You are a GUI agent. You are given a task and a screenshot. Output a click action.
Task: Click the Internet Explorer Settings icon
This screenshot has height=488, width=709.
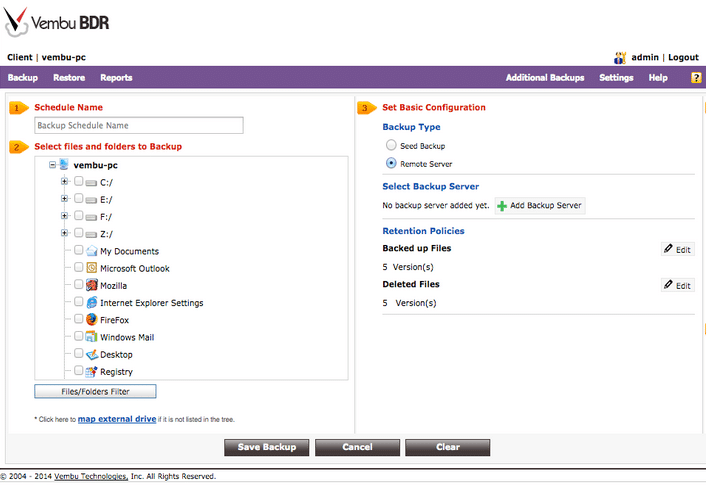point(92,302)
